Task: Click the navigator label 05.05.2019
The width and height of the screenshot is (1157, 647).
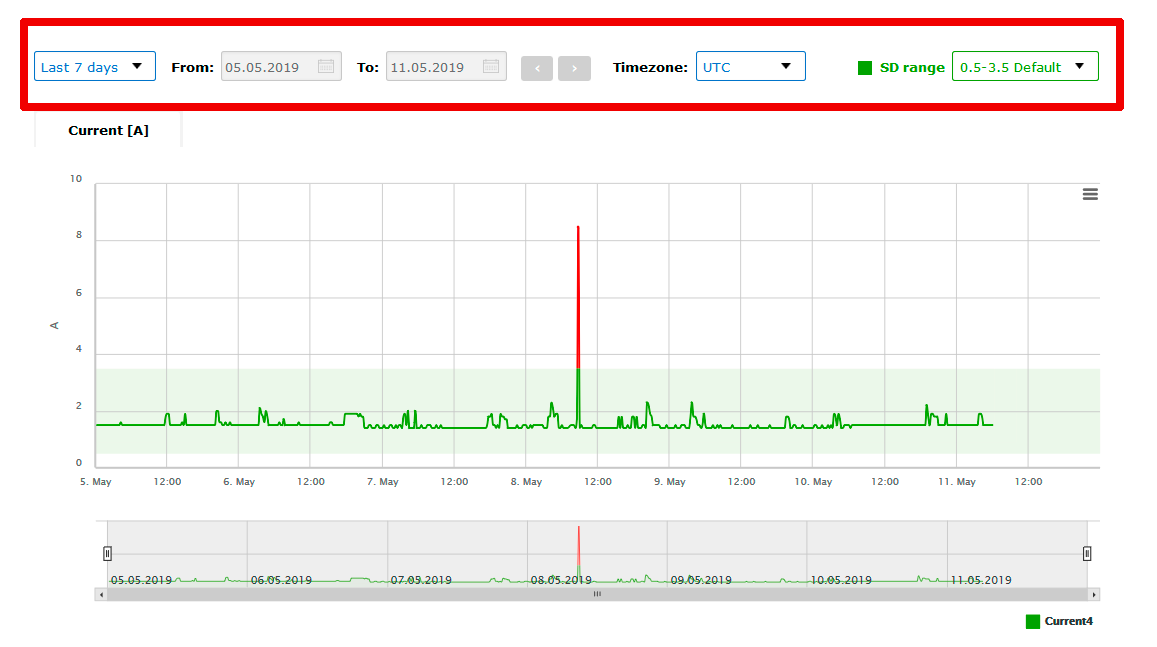Action: pyautogui.click(x=141, y=580)
